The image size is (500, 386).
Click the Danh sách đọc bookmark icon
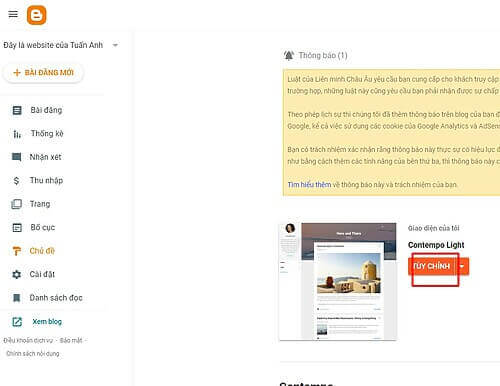pyautogui.click(x=17, y=298)
